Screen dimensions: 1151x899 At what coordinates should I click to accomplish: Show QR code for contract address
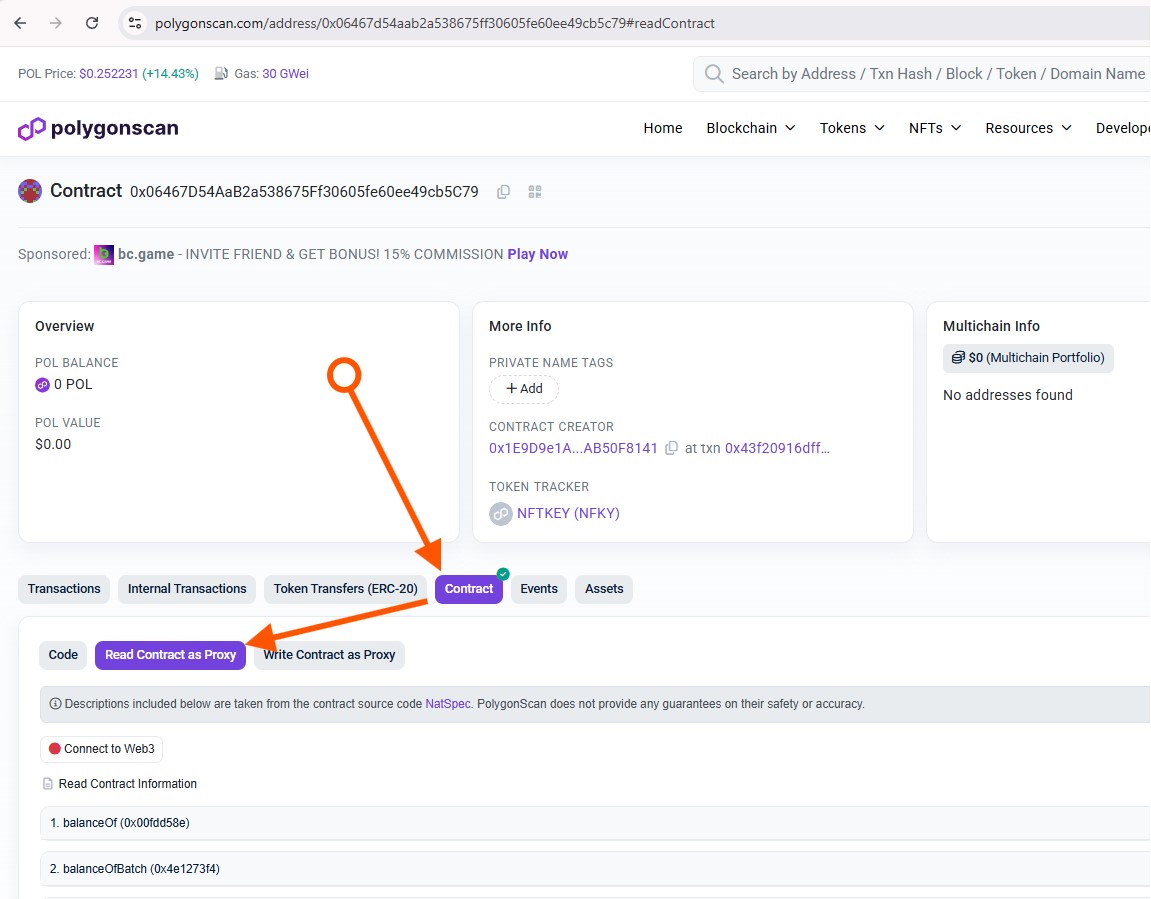[x=535, y=192]
